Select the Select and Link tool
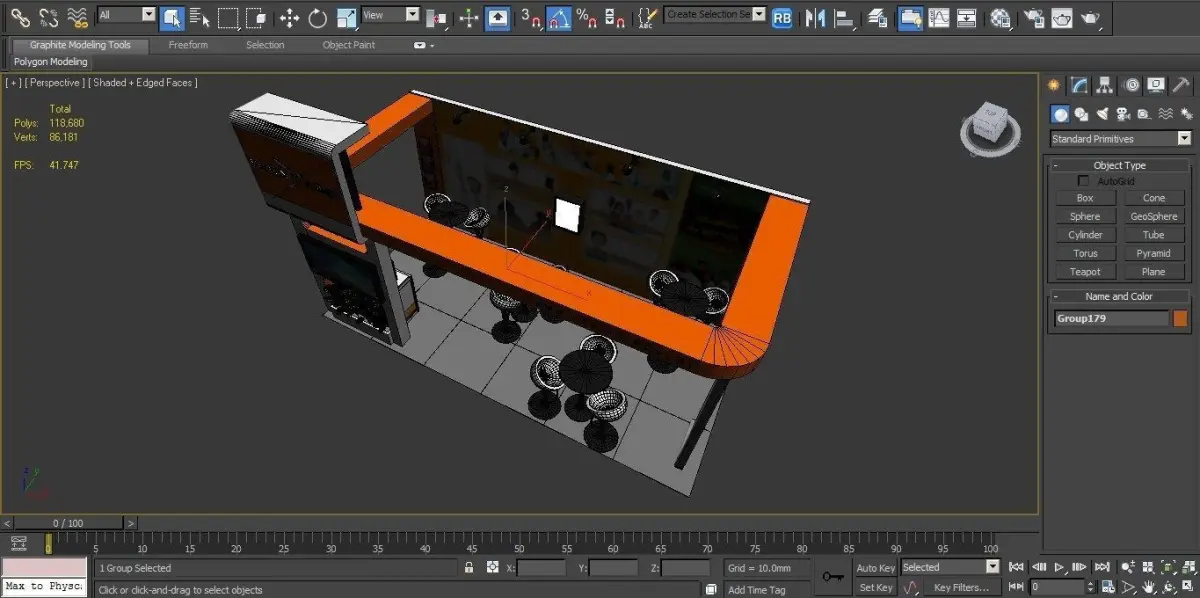This screenshot has width=1200, height=598. 20,17
